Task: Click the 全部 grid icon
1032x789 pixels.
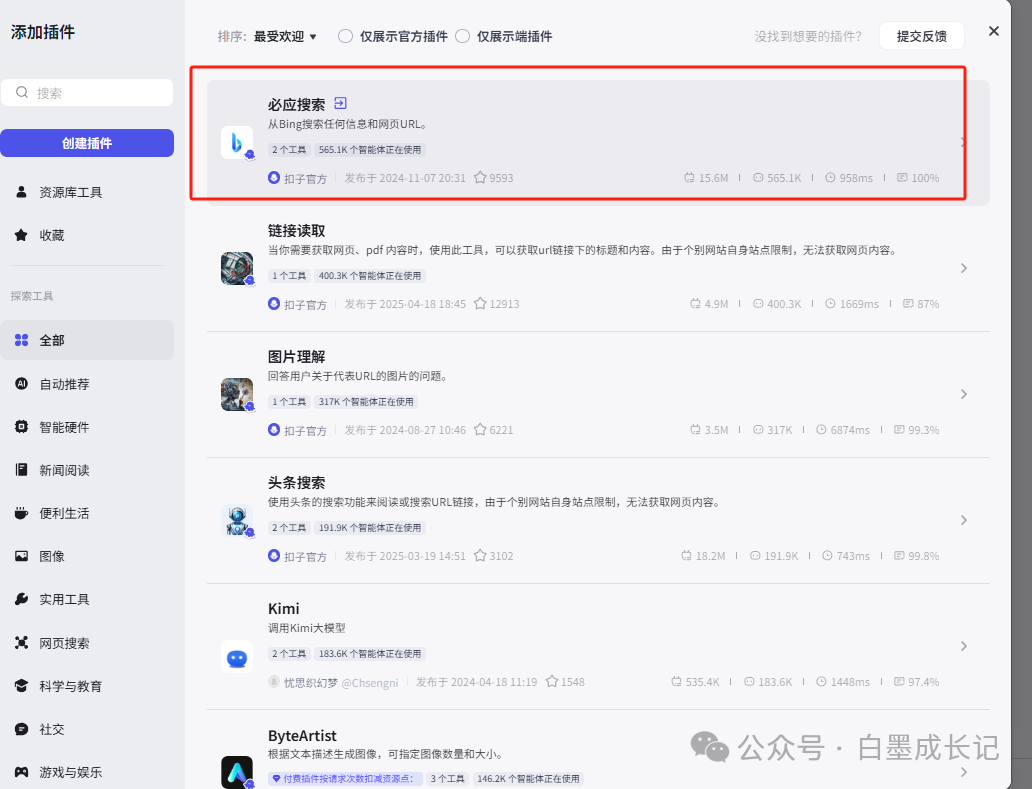Action: point(21,340)
